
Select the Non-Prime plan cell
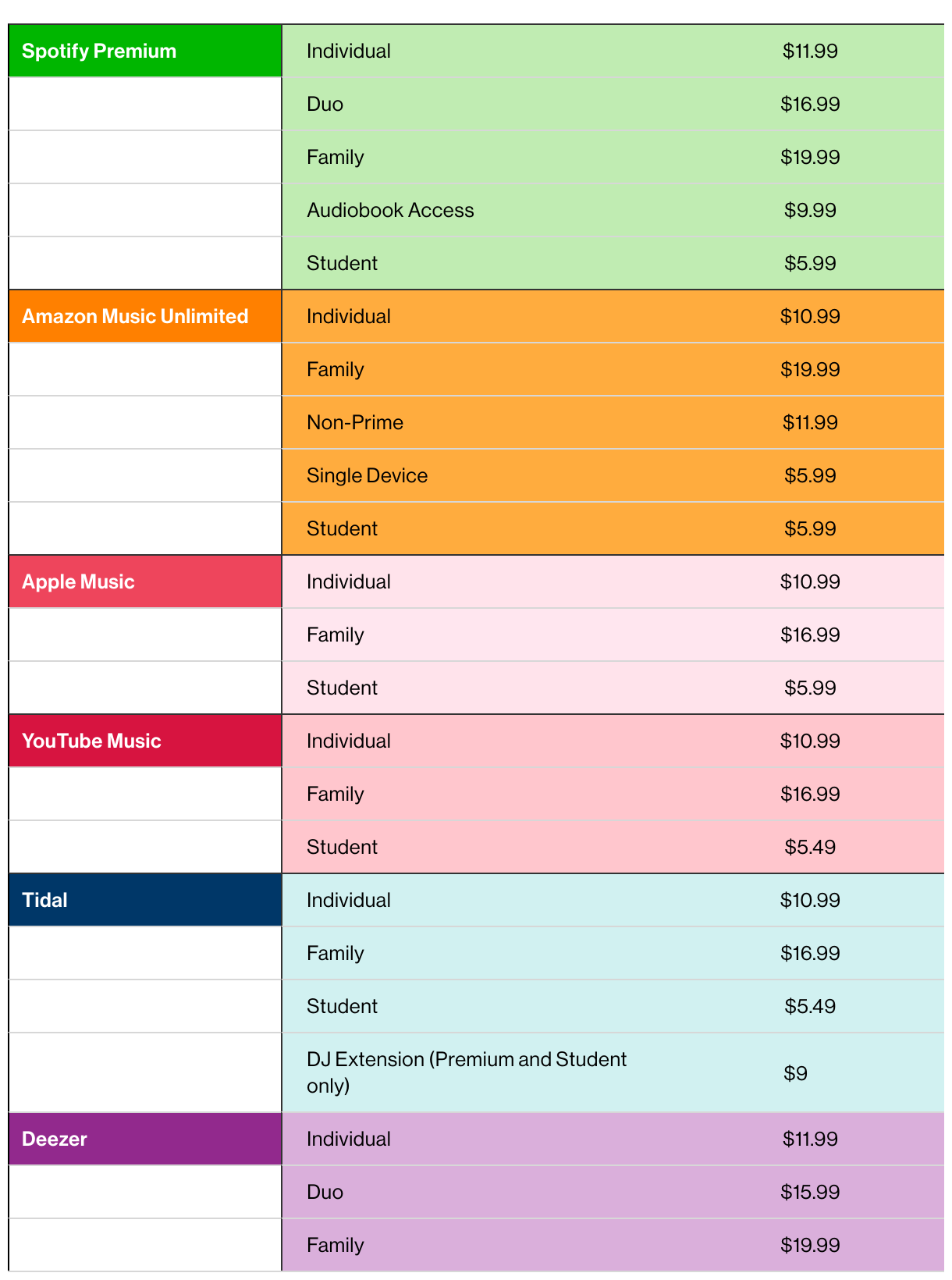(355, 423)
